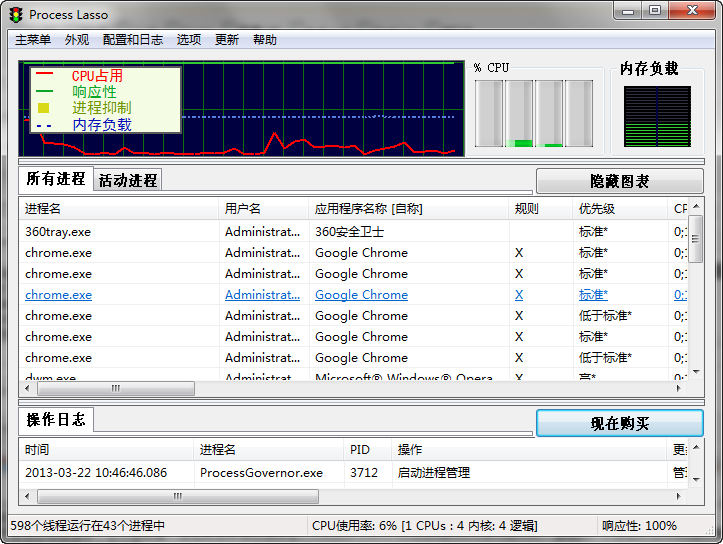Sort by 优先级 column header

[x=620, y=209]
